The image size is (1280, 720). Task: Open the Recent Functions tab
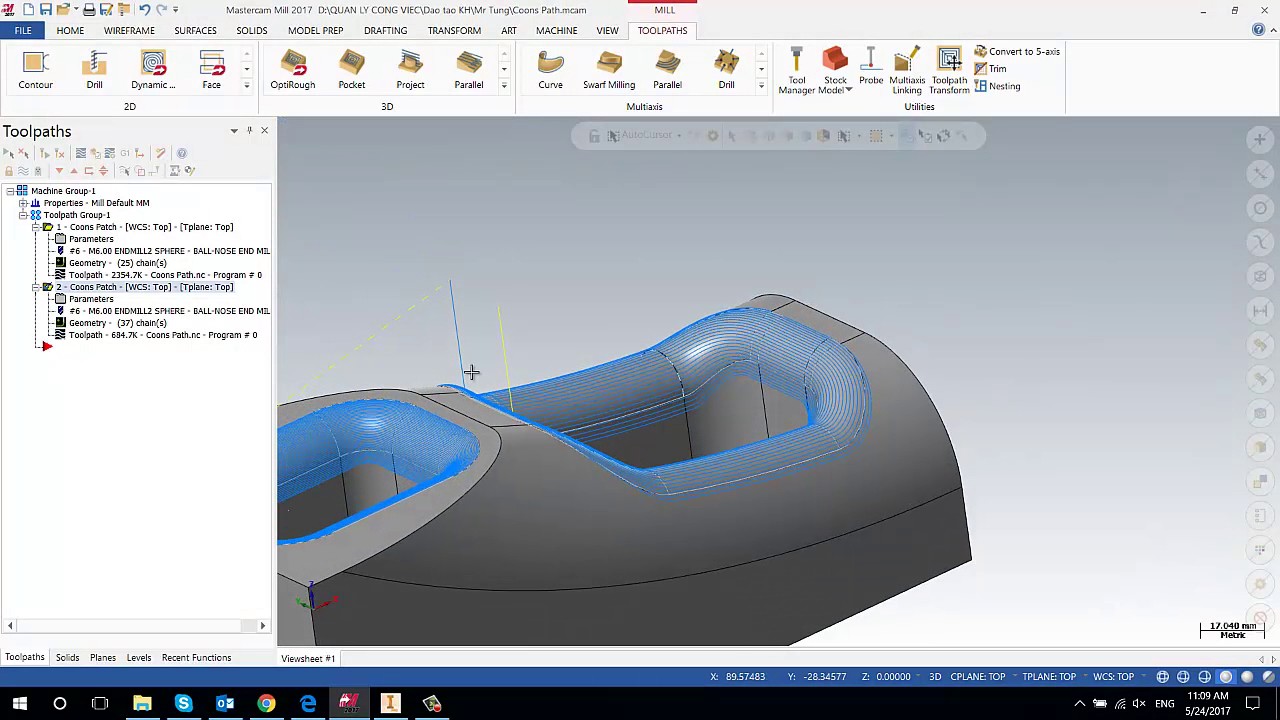coord(196,658)
